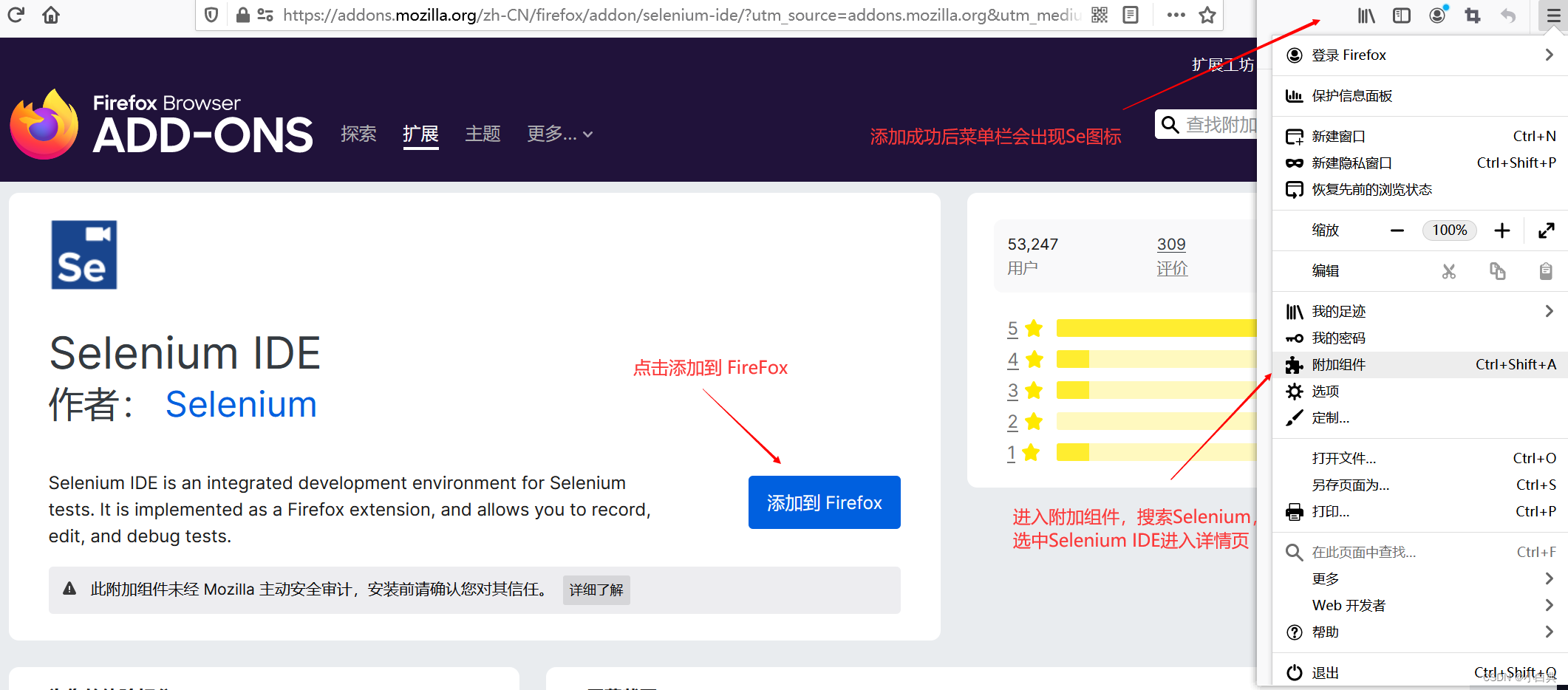Go to the Firefox home page icon
1568x690 pixels.
pos(51,15)
